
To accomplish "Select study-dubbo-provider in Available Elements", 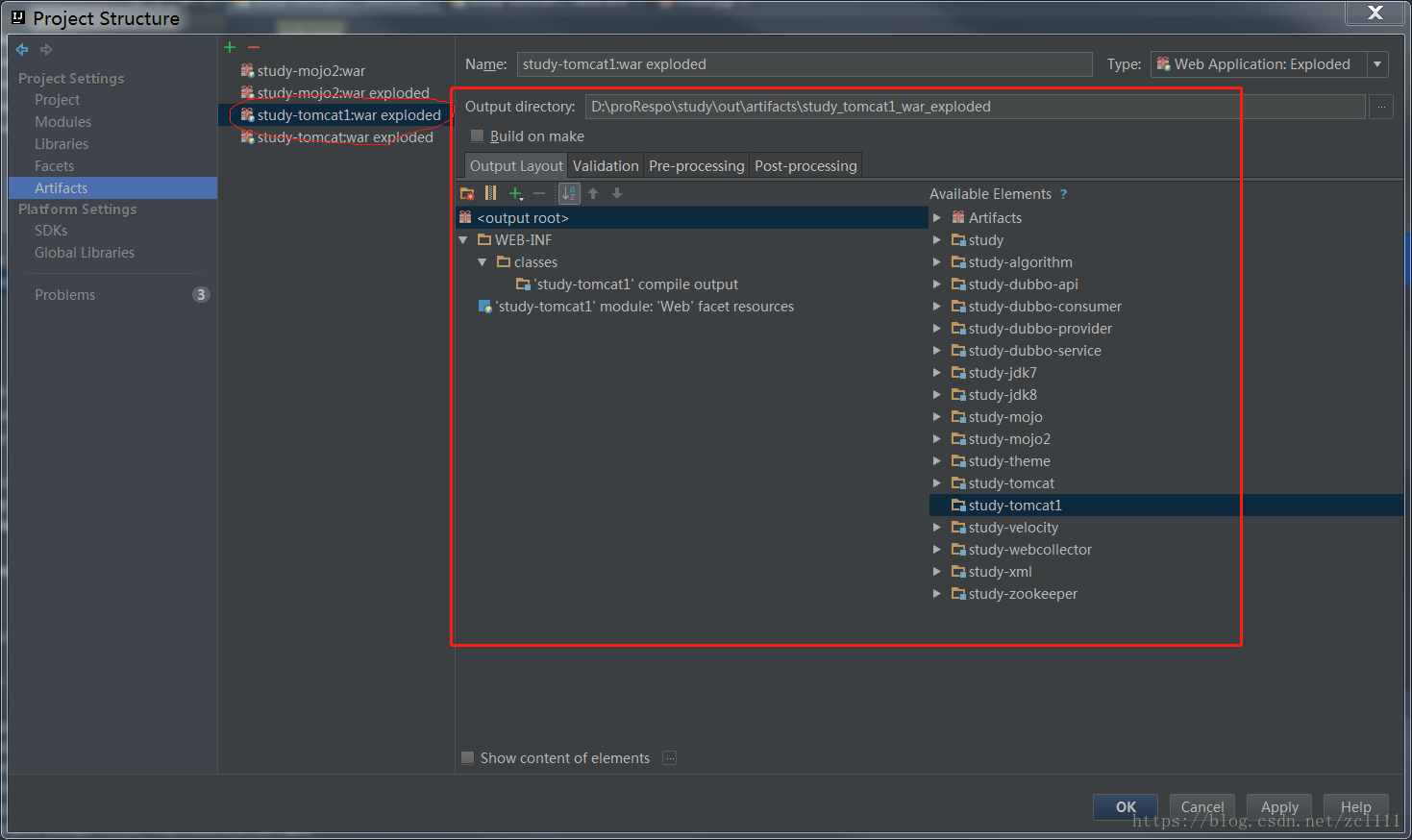I will tap(1040, 329).
